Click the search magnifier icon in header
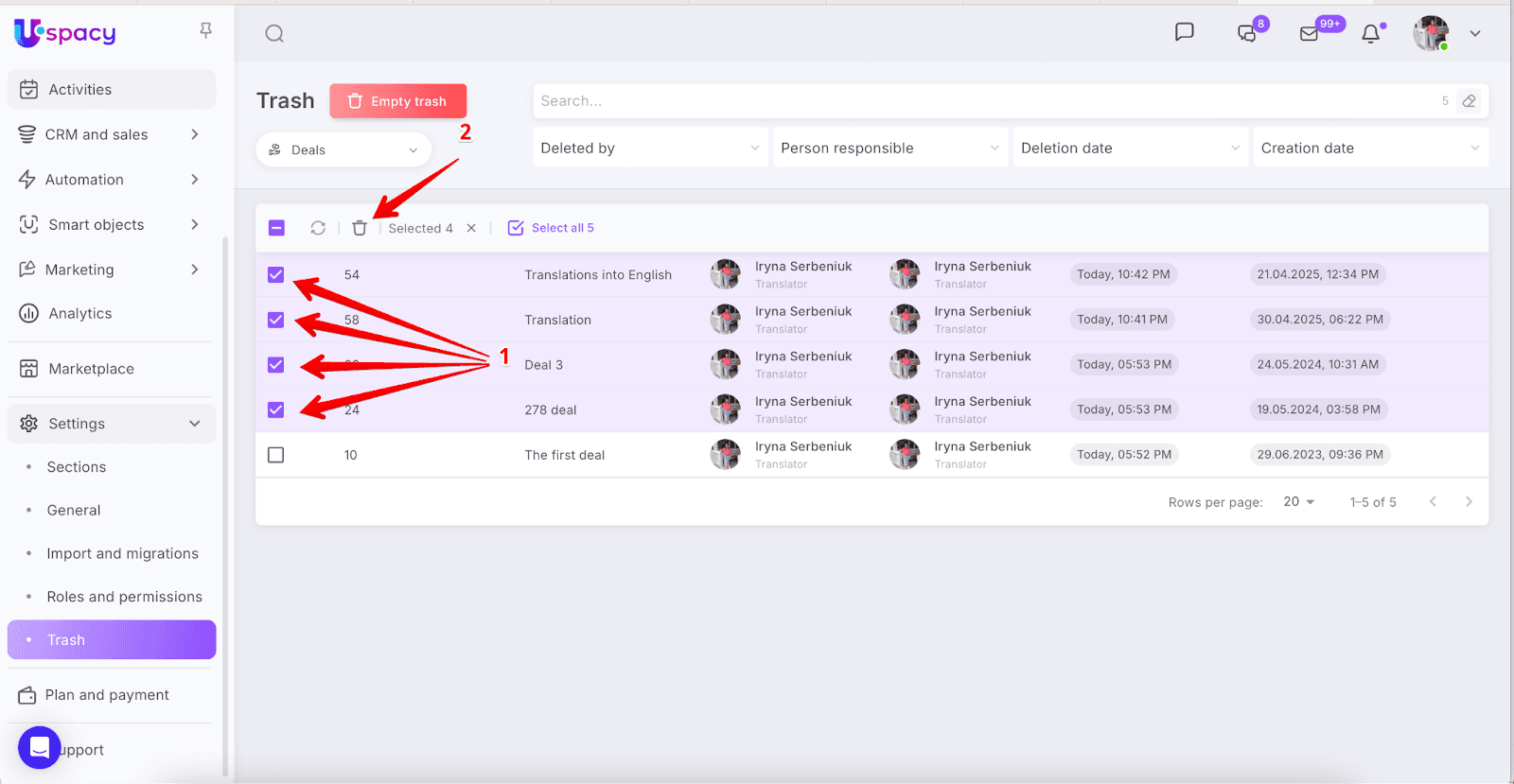The height and width of the screenshot is (784, 1514). tap(274, 34)
